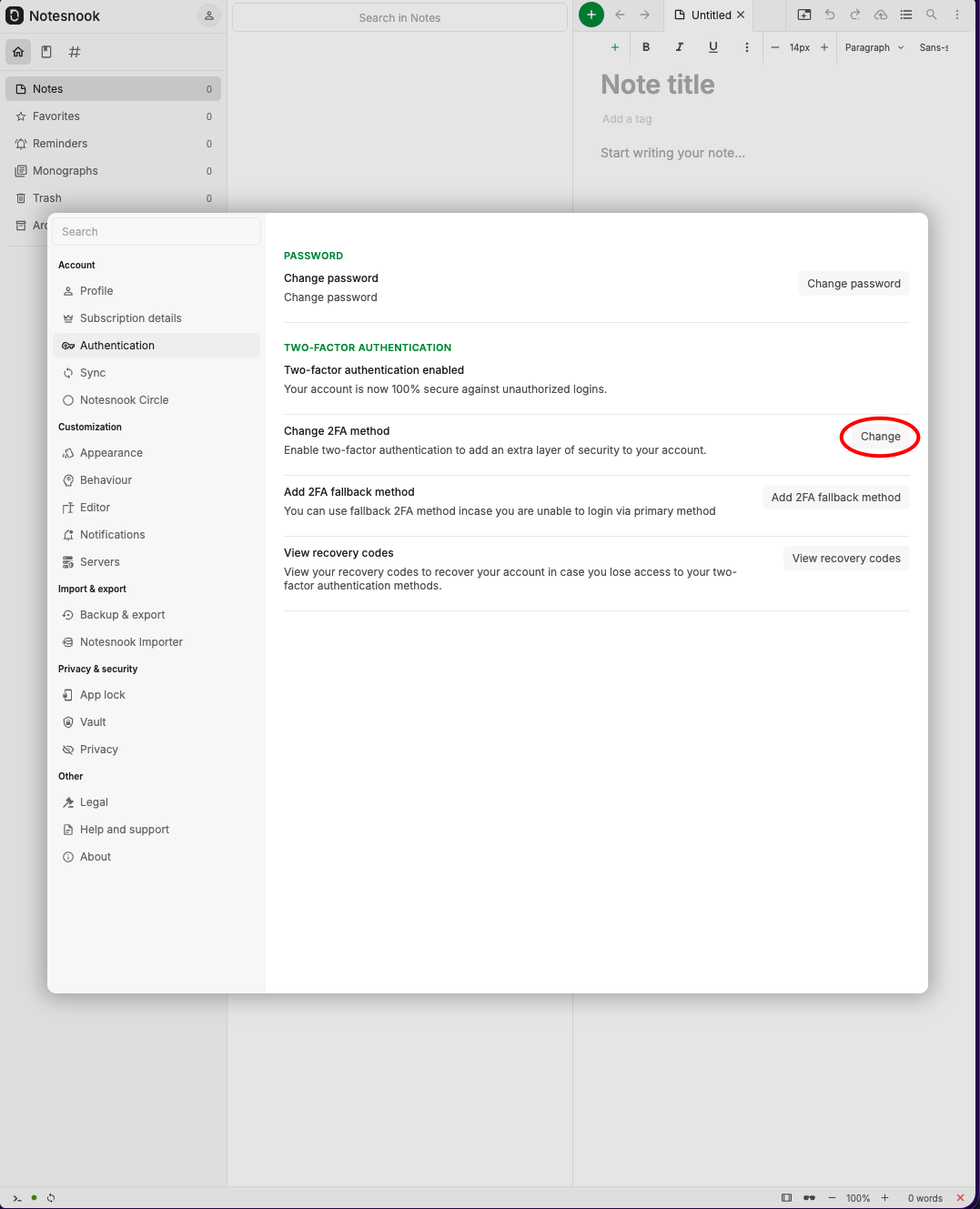This screenshot has width=980, height=1209.
Task: Click the sync status icon in status bar
Action: [x=51, y=1198]
